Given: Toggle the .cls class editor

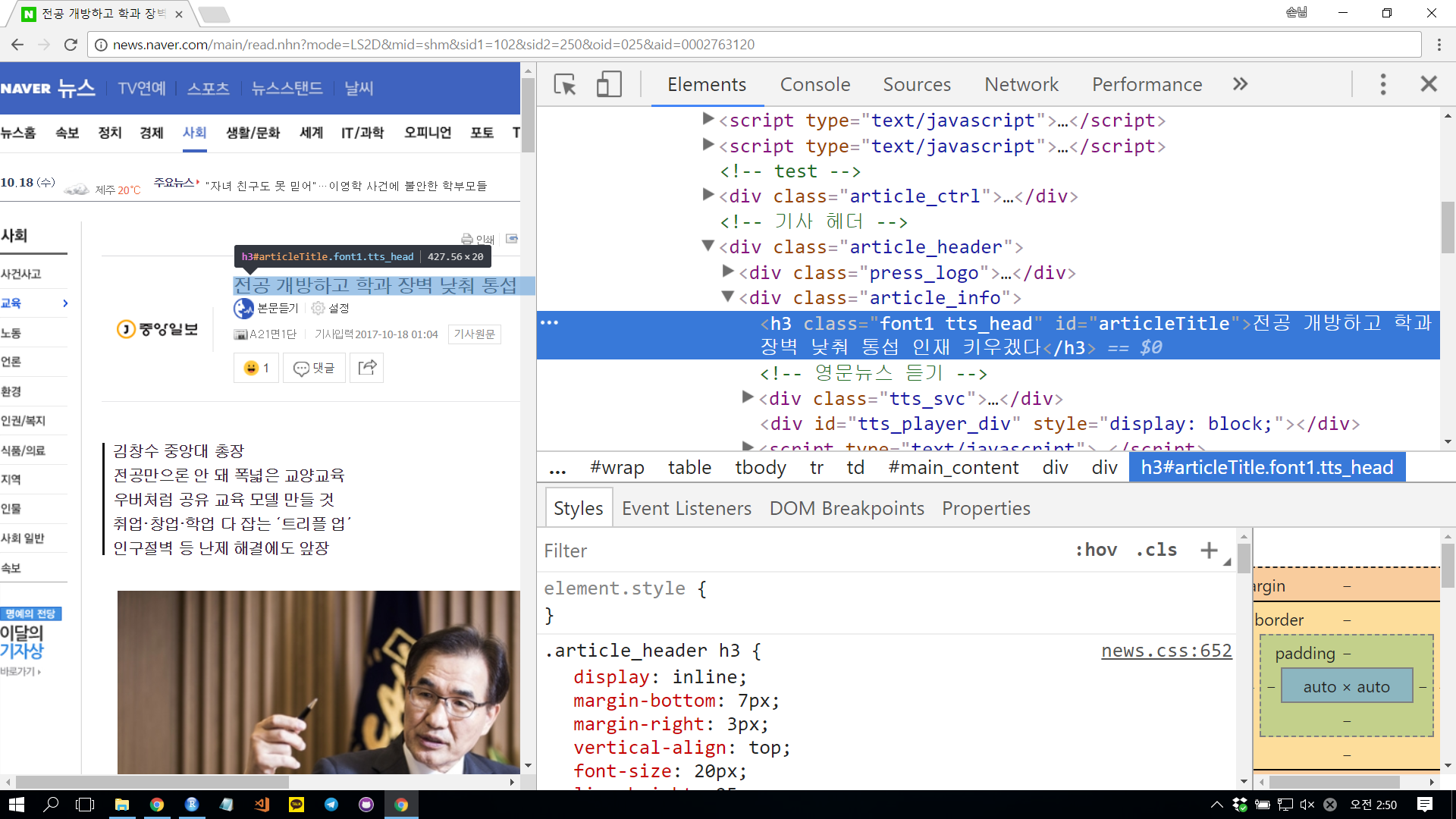Looking at the screenshot, I should coord(1156,550).
